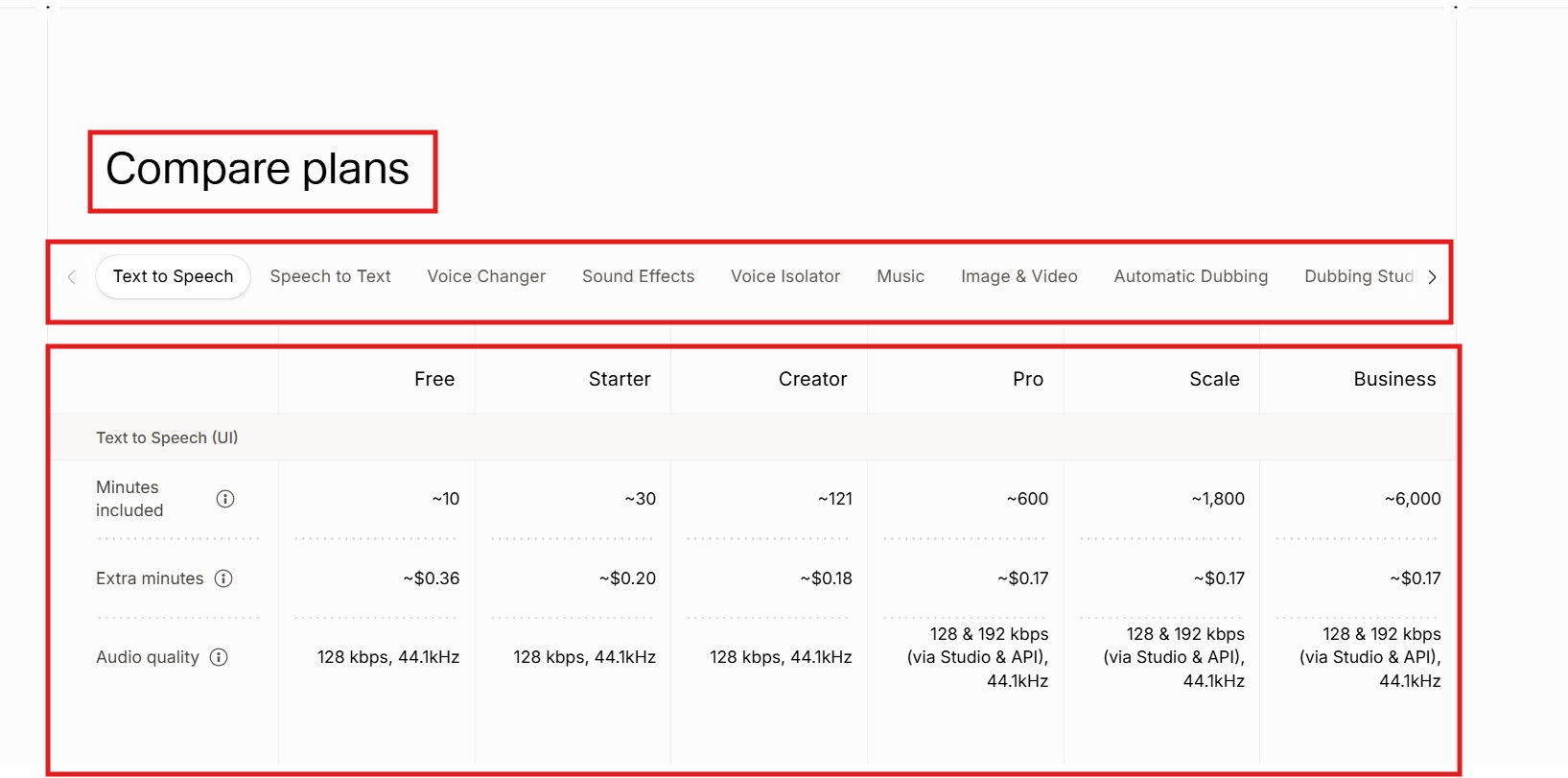Click Pro plan 128 & 192 kbps value
Viewport: 1568px width, 778px height.
[978, 657]
